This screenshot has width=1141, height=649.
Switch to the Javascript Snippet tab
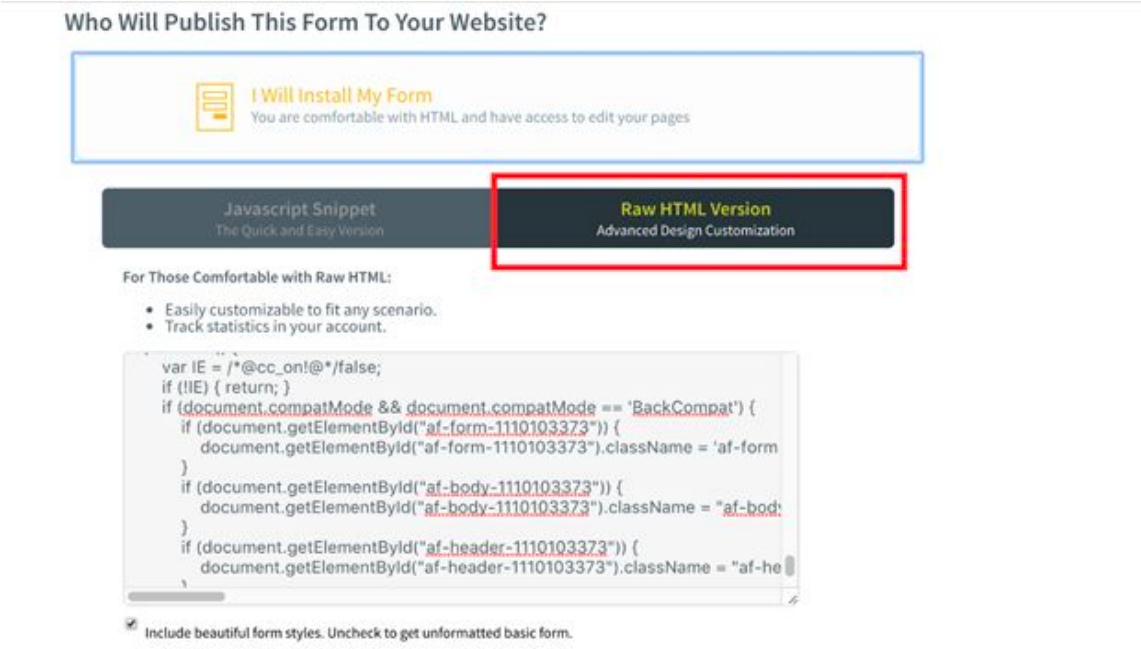pos(299,218)
